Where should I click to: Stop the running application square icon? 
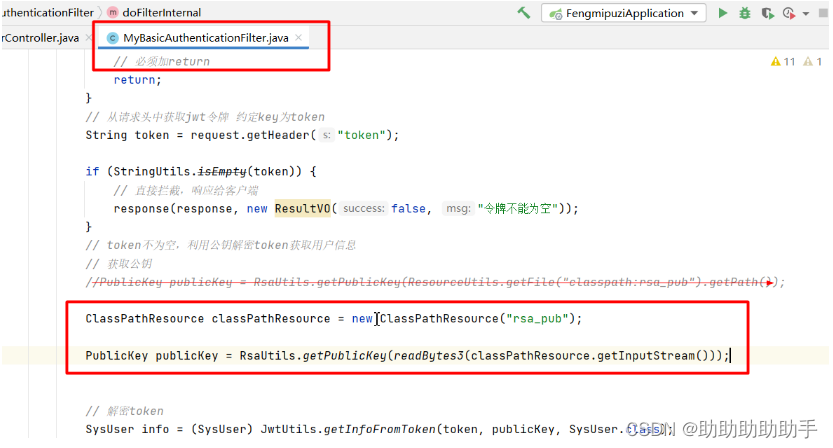(x=823, y=13)
